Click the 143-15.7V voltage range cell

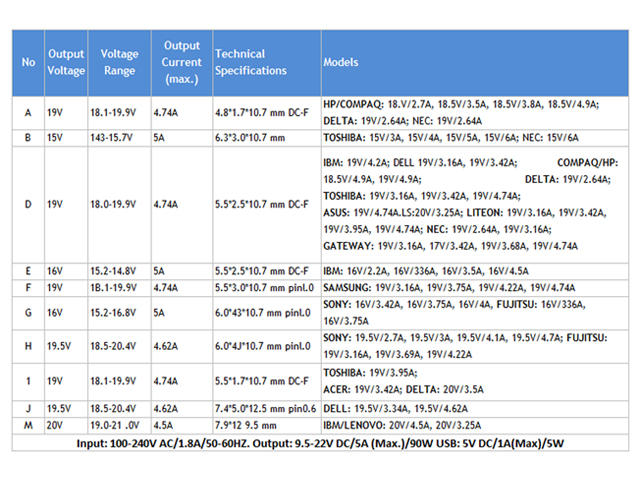112,138
